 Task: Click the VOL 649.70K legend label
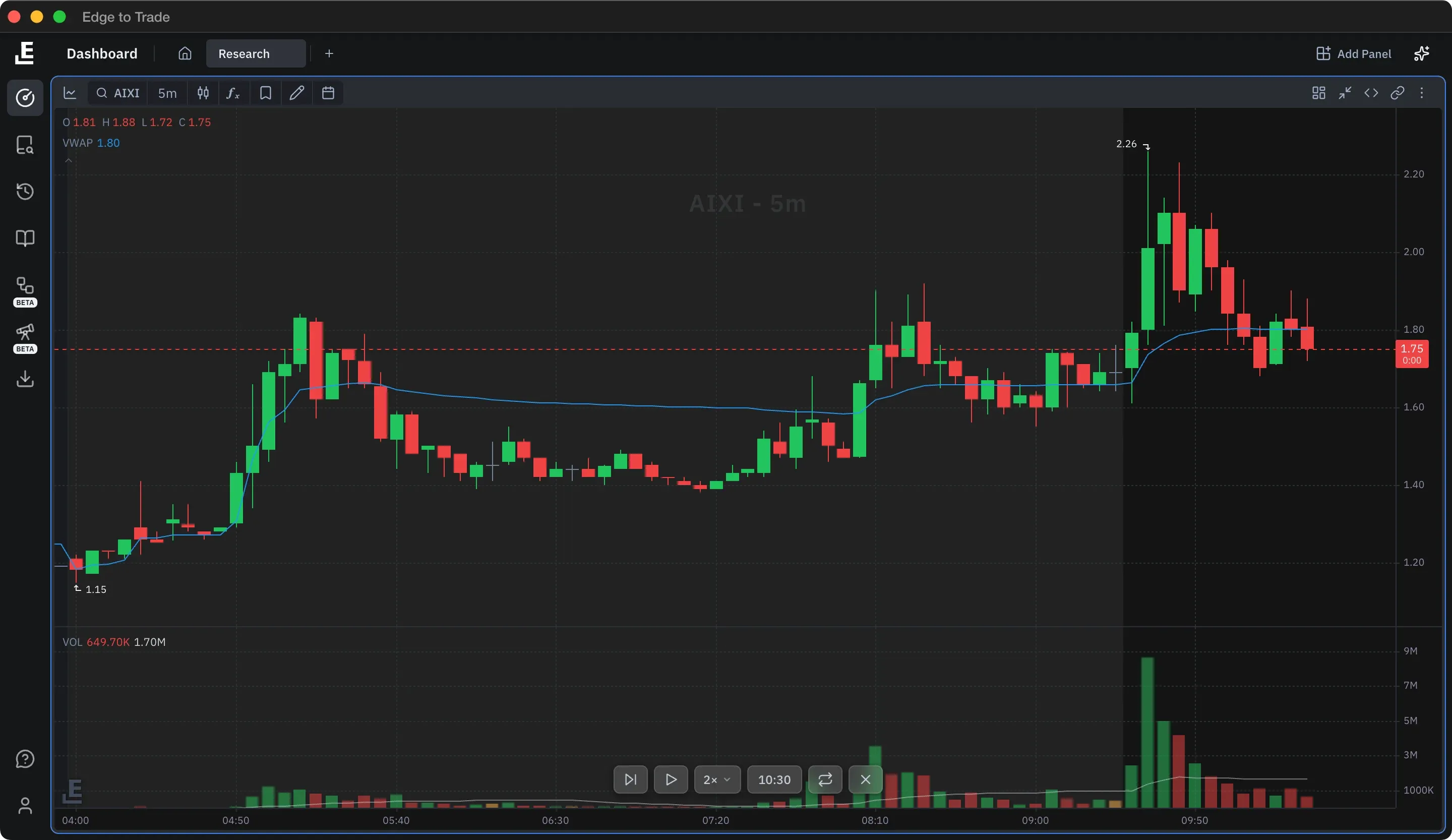click(96, 642)
